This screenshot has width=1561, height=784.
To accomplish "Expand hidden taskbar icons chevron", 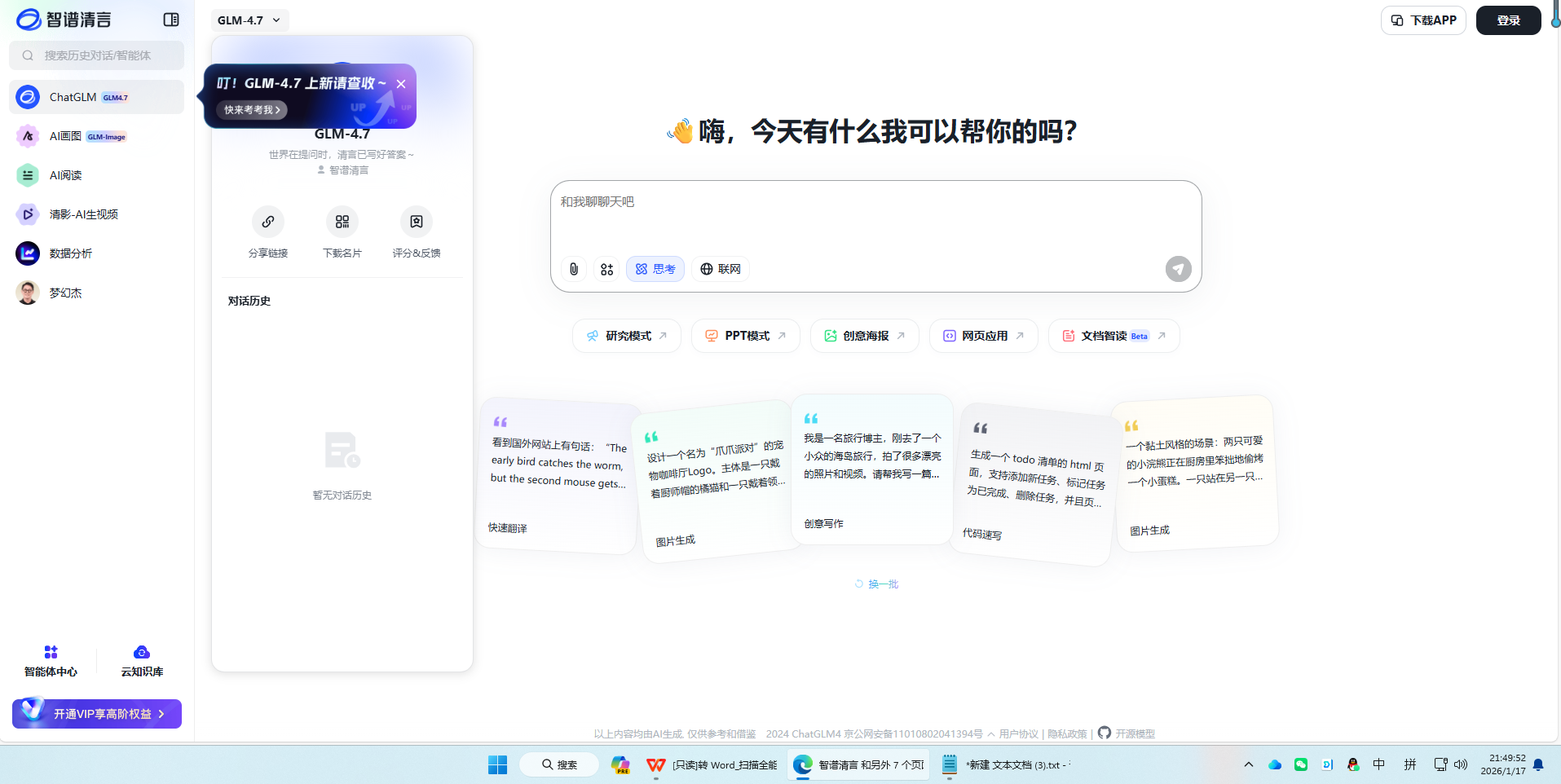I will point(1247,764).
